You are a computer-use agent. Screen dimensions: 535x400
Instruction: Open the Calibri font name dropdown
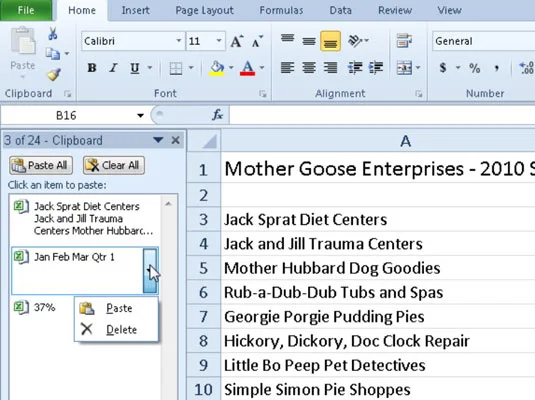pyautogui.click(x=178, y=41)
